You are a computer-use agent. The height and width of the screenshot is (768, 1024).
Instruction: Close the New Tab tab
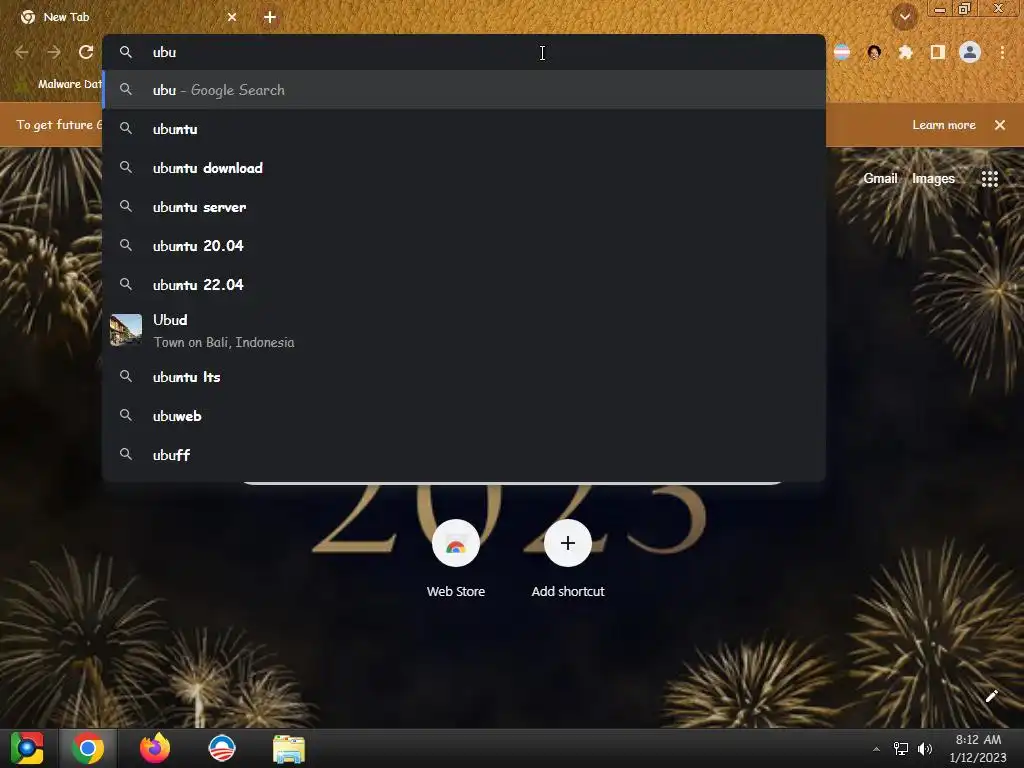coord(232,17)
